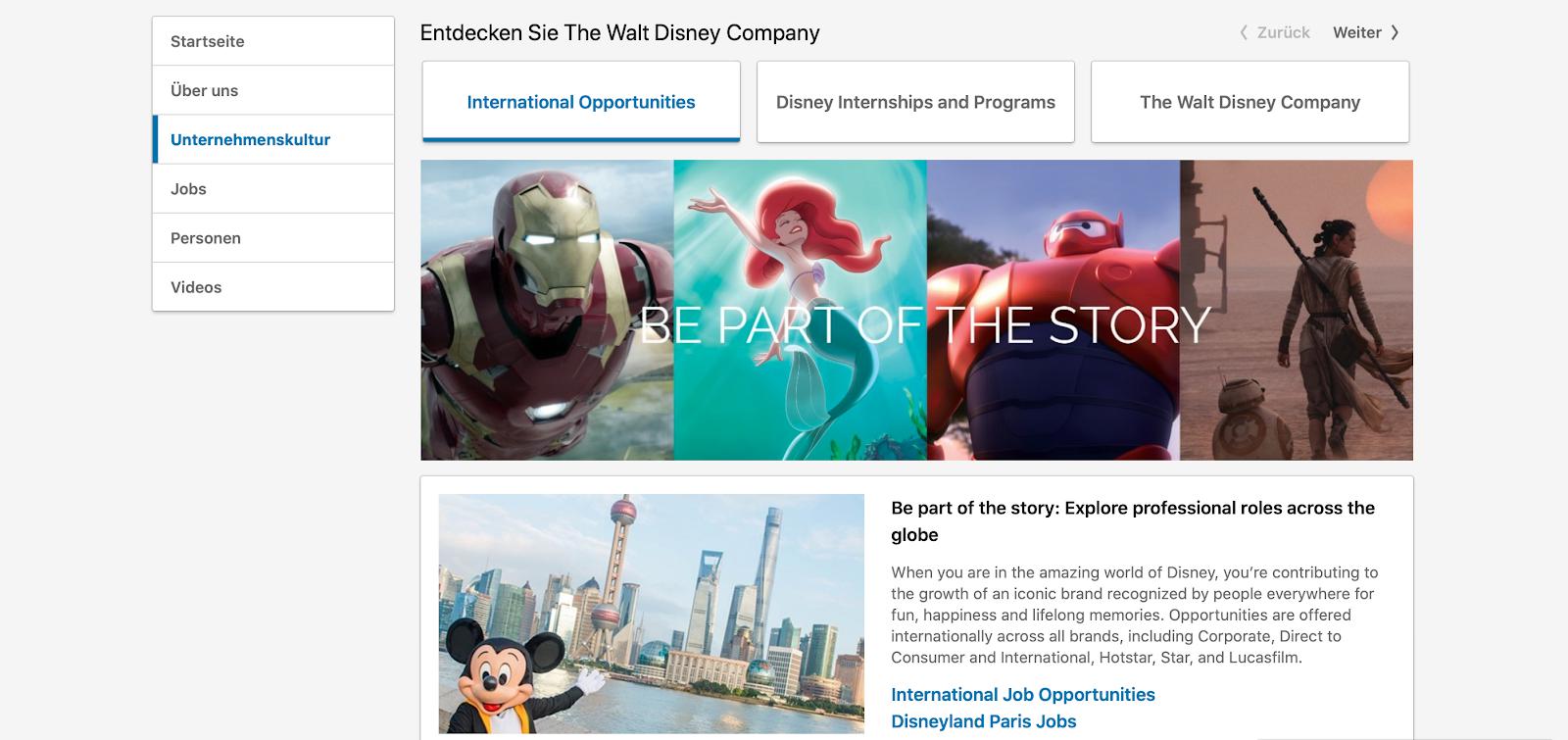The height and width of the screenshot is (740, 1568).
Task: Switch to International Opportunities tab
Action: 581,102
